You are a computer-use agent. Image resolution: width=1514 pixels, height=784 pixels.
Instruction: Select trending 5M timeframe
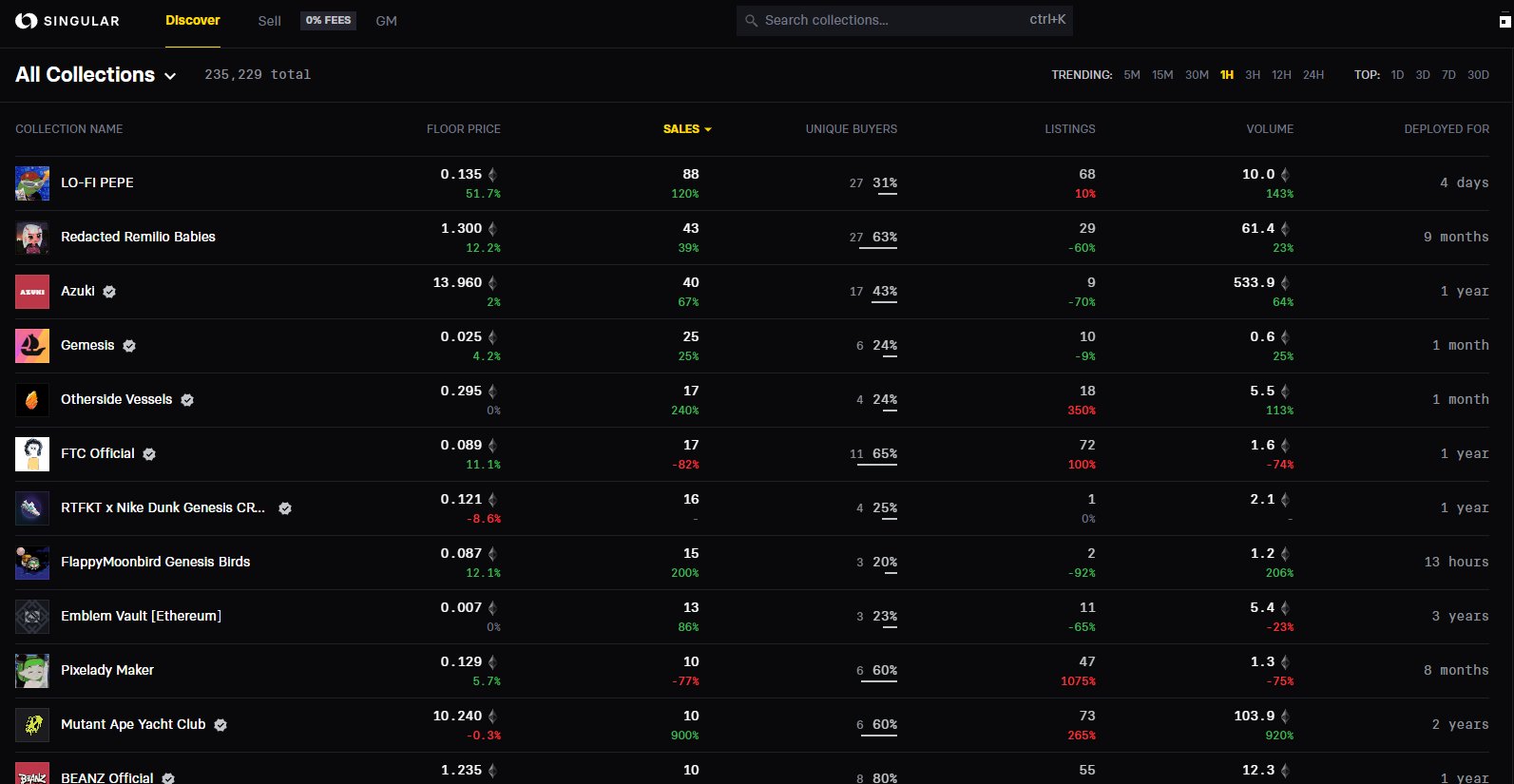click(x=1132, y=75)
